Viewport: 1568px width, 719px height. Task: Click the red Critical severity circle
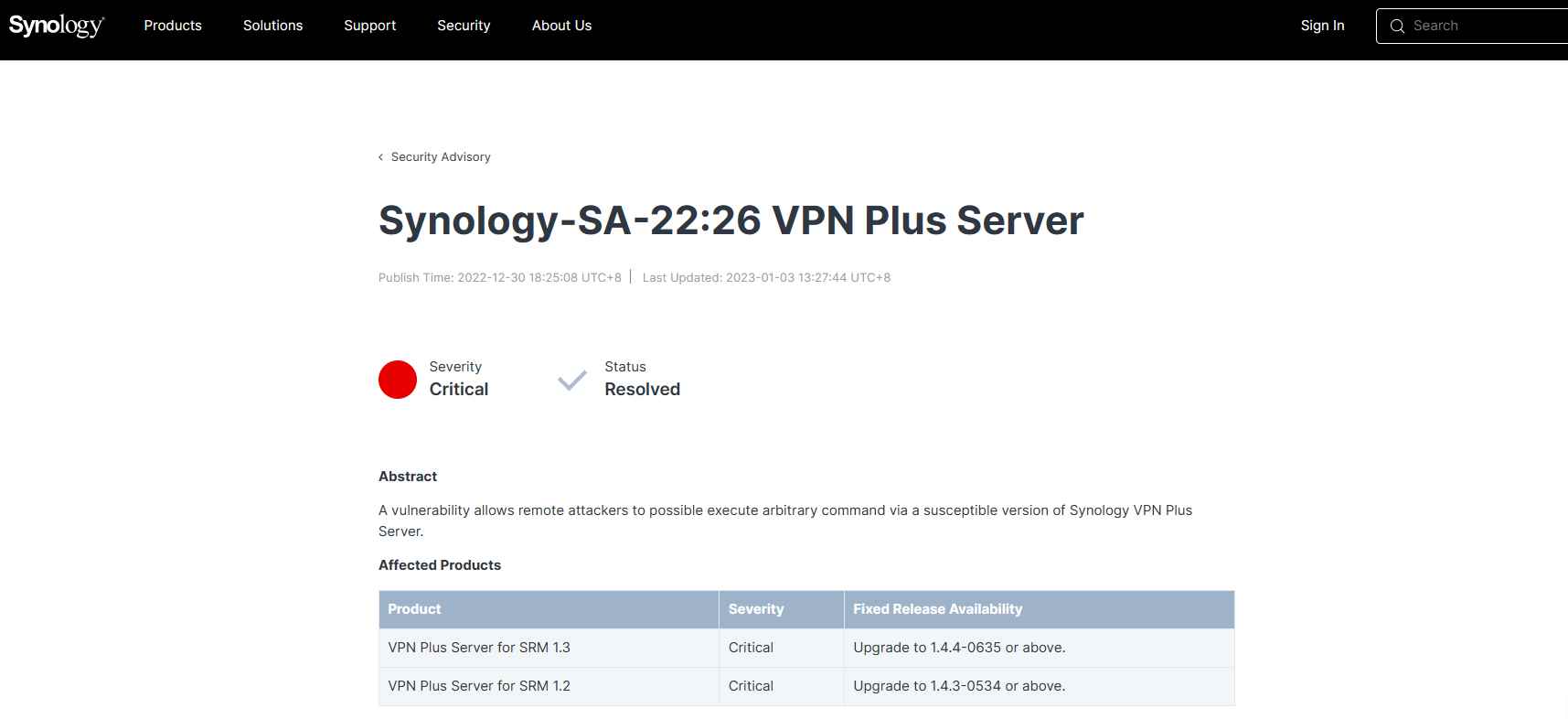pyautogui.click(x=398, y=380)
